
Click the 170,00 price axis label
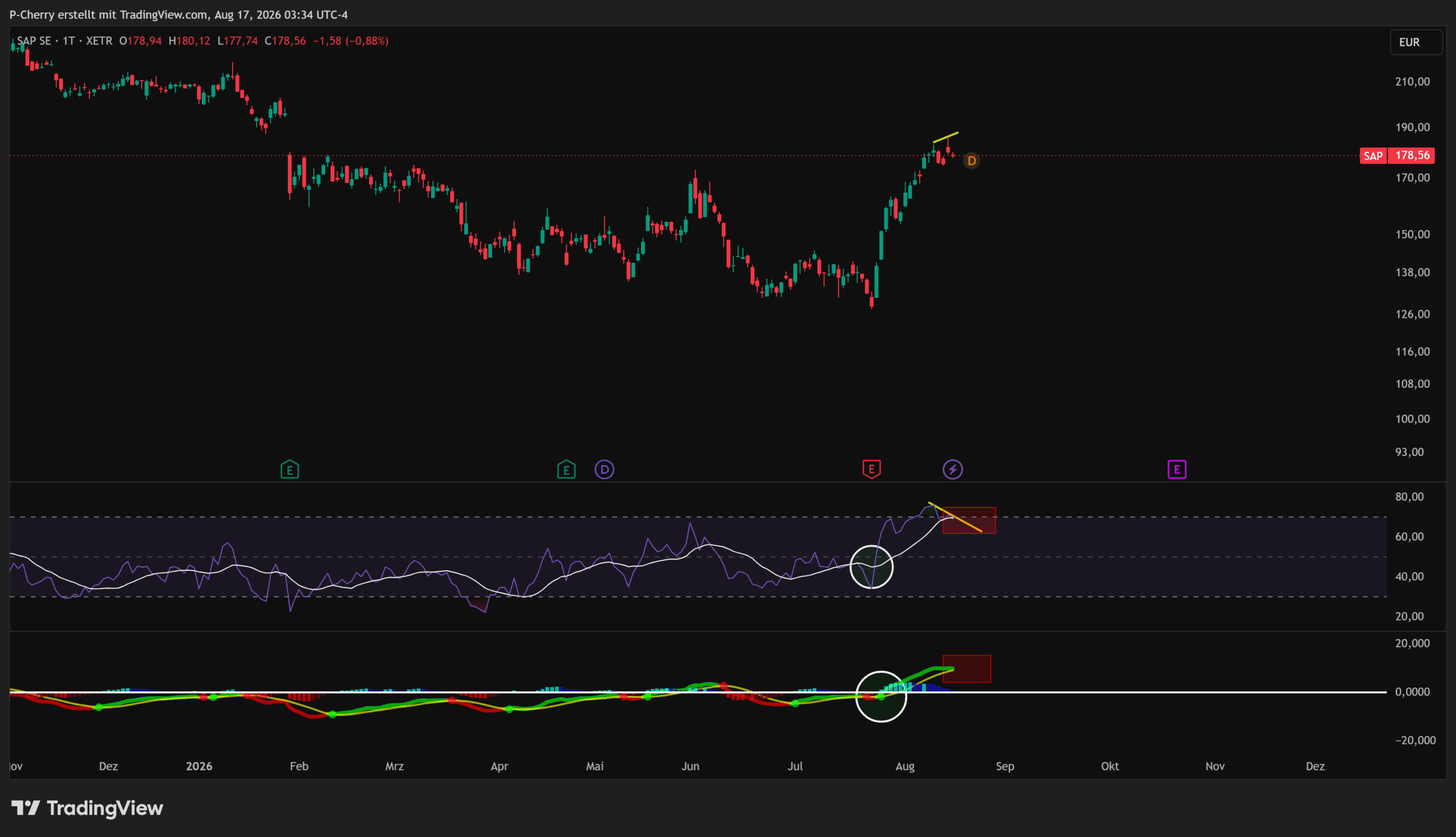(x=1412, y=177)
